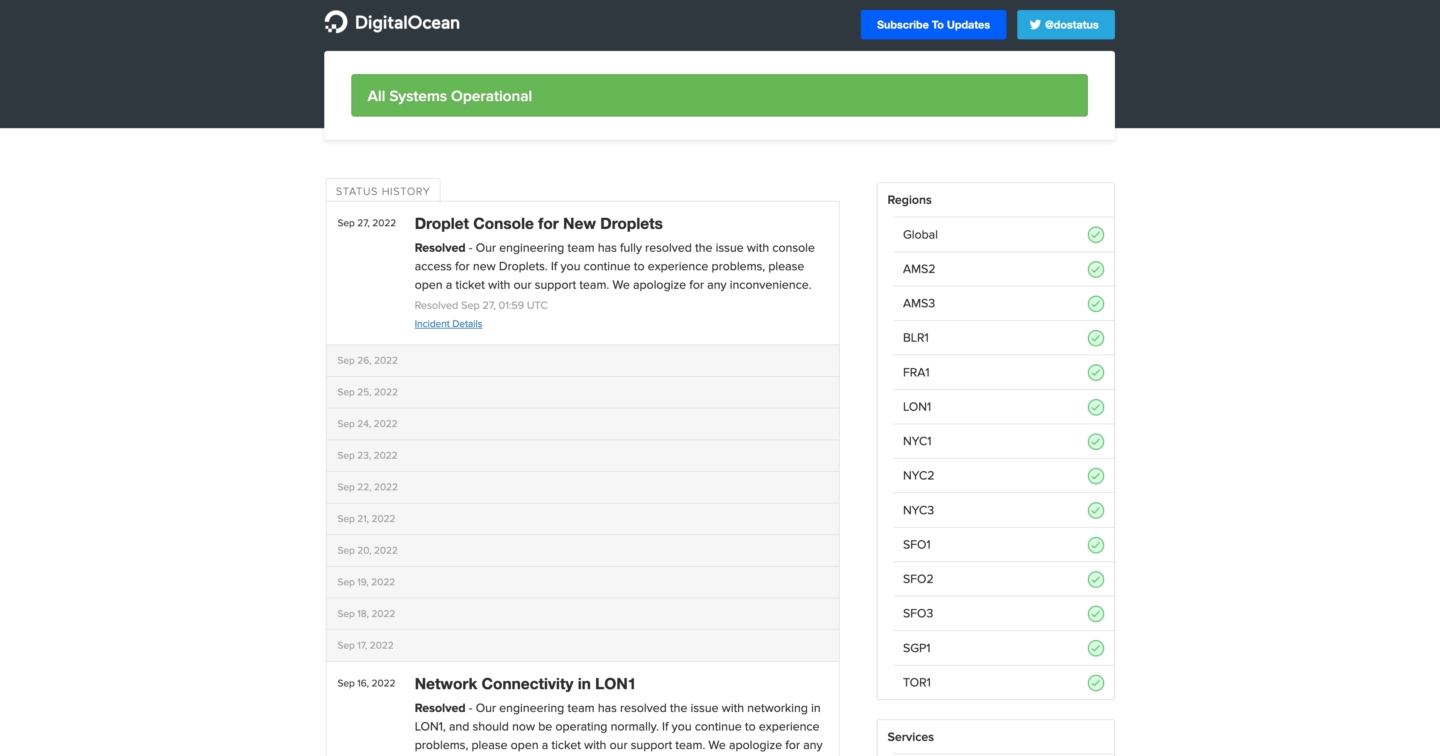
Task: Click the Sep 25, 2022 history row
Action: [583, 392]
